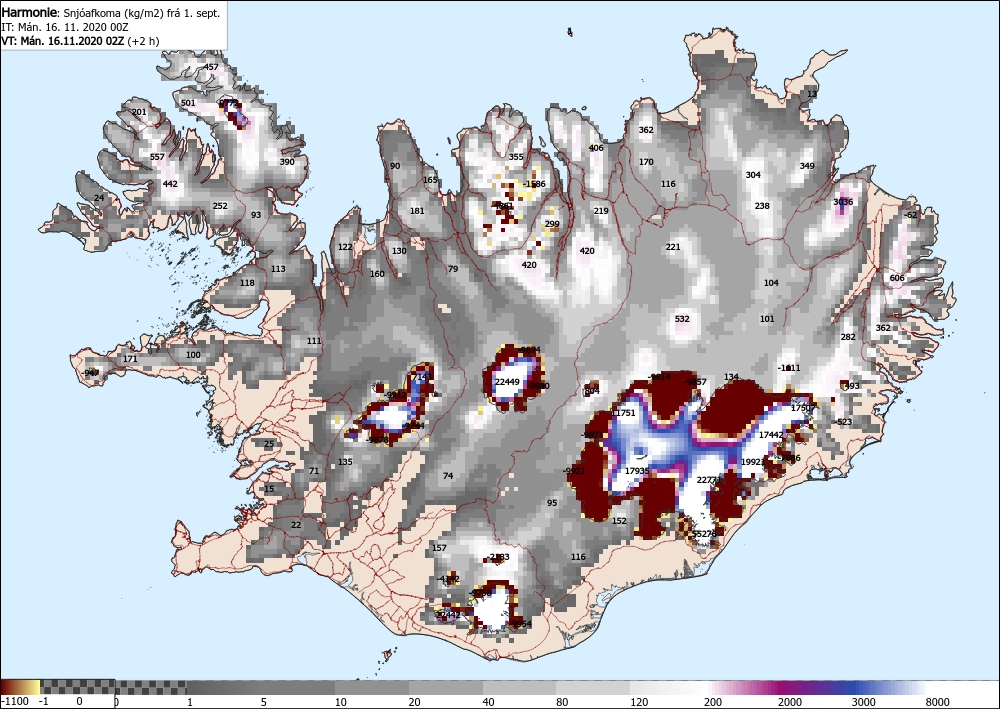Click the legend label 120
The width and height of the screenshot is (1000, 709).
pyautogui.click(x=639, y=702)
